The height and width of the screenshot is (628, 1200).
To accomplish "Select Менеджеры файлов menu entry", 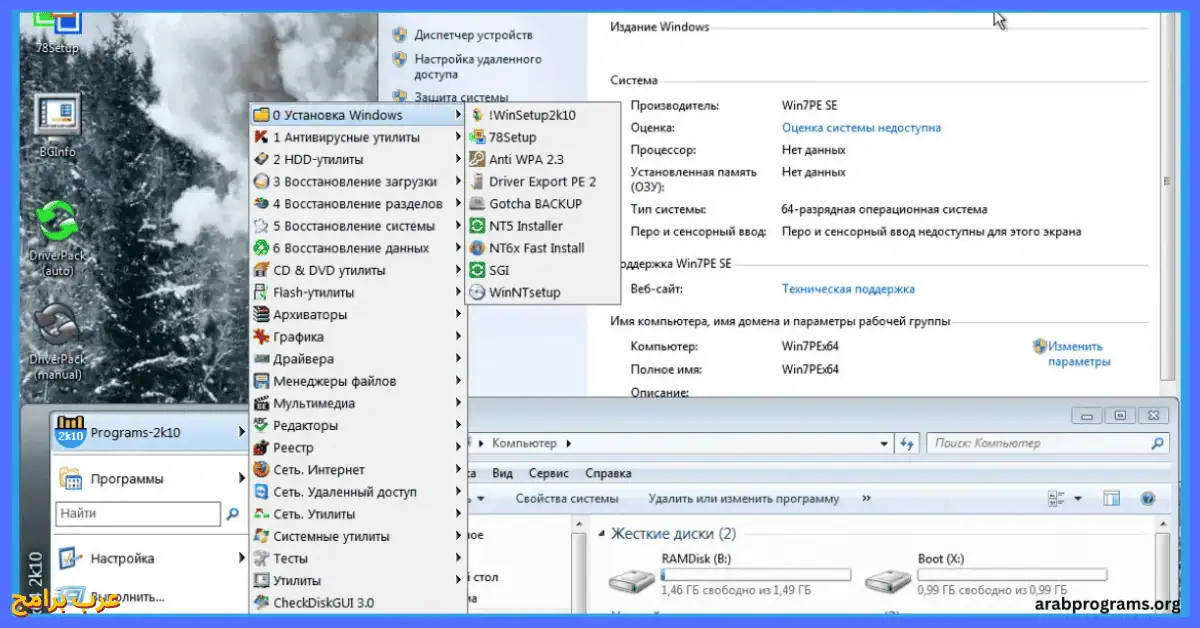I will [x=357, y=381].
